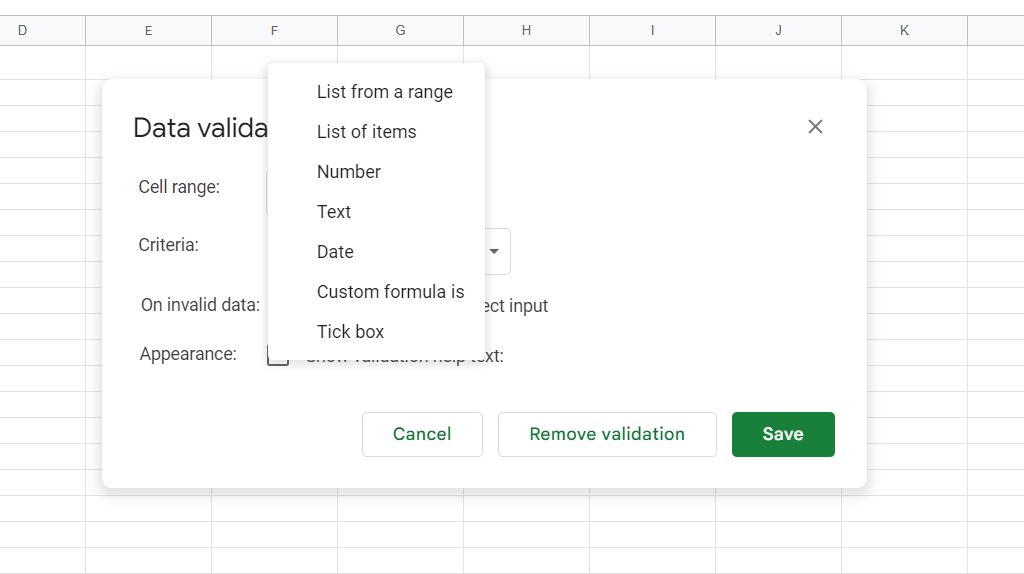Screen dimensions: 1024x574
Task: Expand the second criteria dropdown arrow
Action: 494,252
